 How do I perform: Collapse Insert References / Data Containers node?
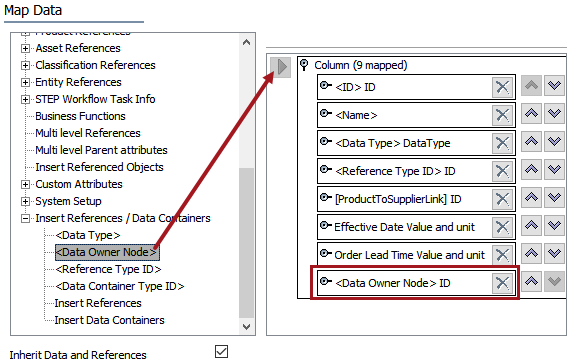25,219
